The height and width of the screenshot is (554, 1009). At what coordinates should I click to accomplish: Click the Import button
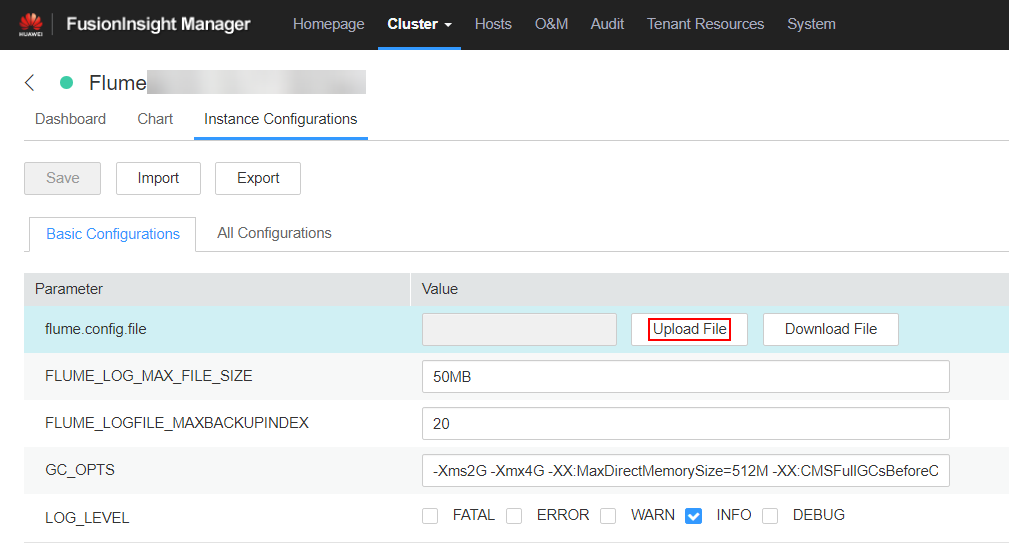click(158, 178)
